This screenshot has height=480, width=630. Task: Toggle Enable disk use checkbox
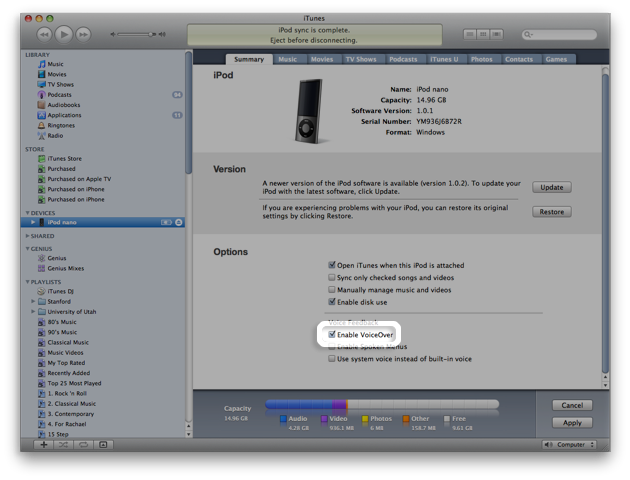tap(332, 302)
